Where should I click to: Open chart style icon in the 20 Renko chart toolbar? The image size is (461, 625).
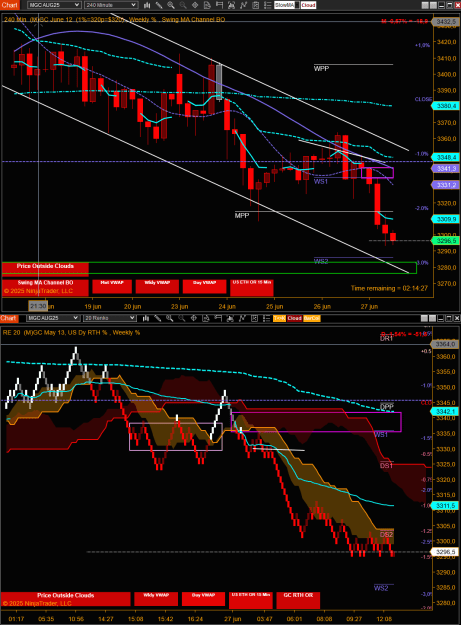point(146,318)
